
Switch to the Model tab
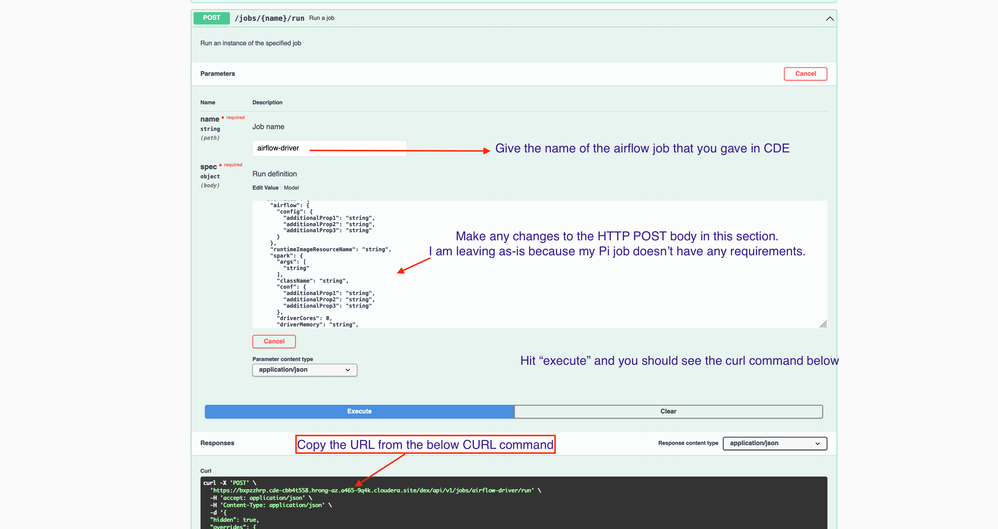coord(292,188)
